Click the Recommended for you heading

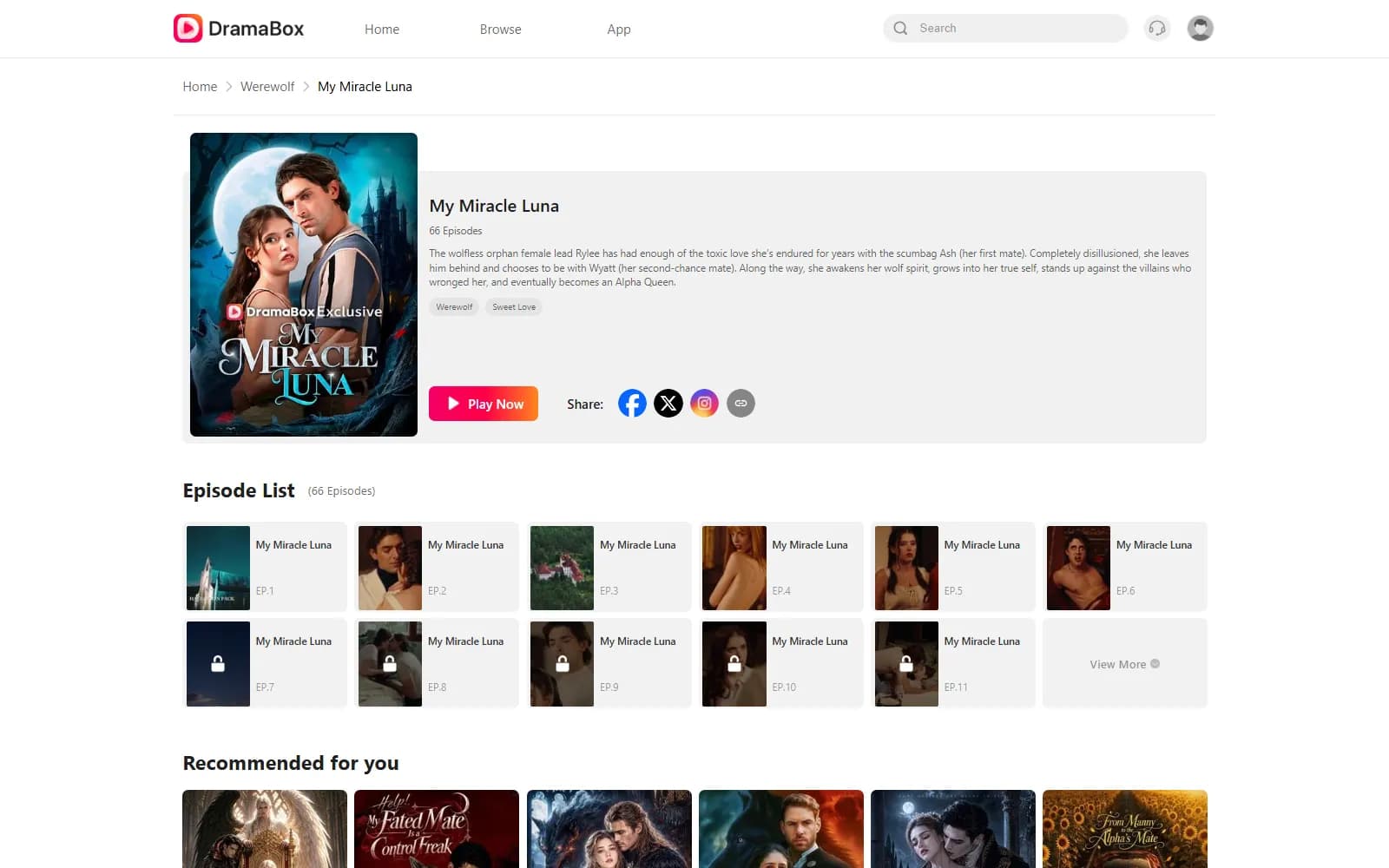pos(291,763)
